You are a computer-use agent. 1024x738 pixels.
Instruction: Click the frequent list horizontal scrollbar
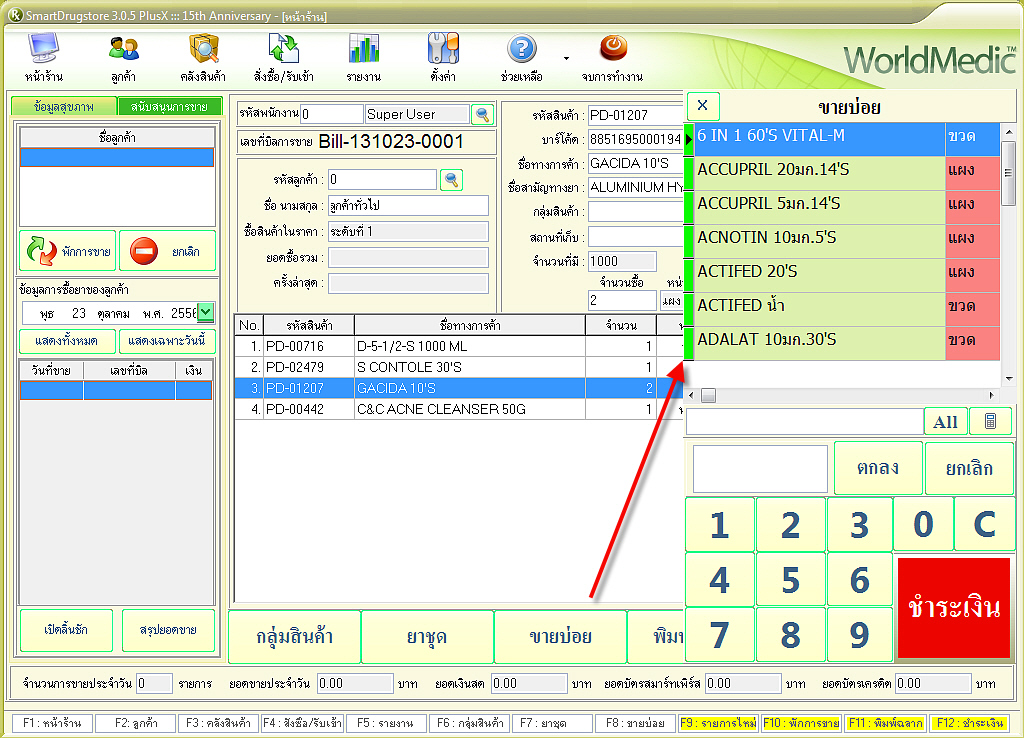[843, 395]
